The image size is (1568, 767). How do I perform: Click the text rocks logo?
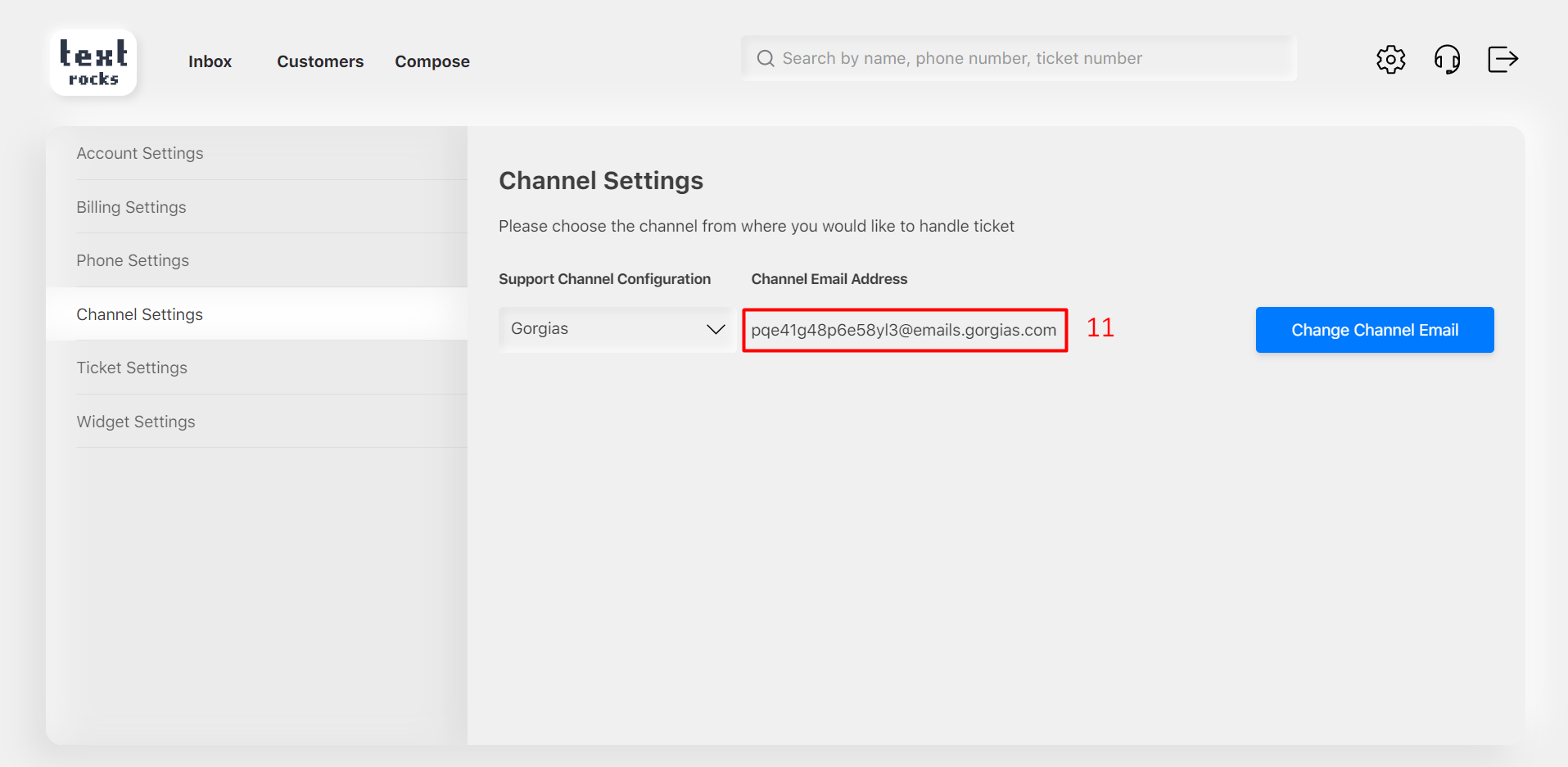coord(93,63)
